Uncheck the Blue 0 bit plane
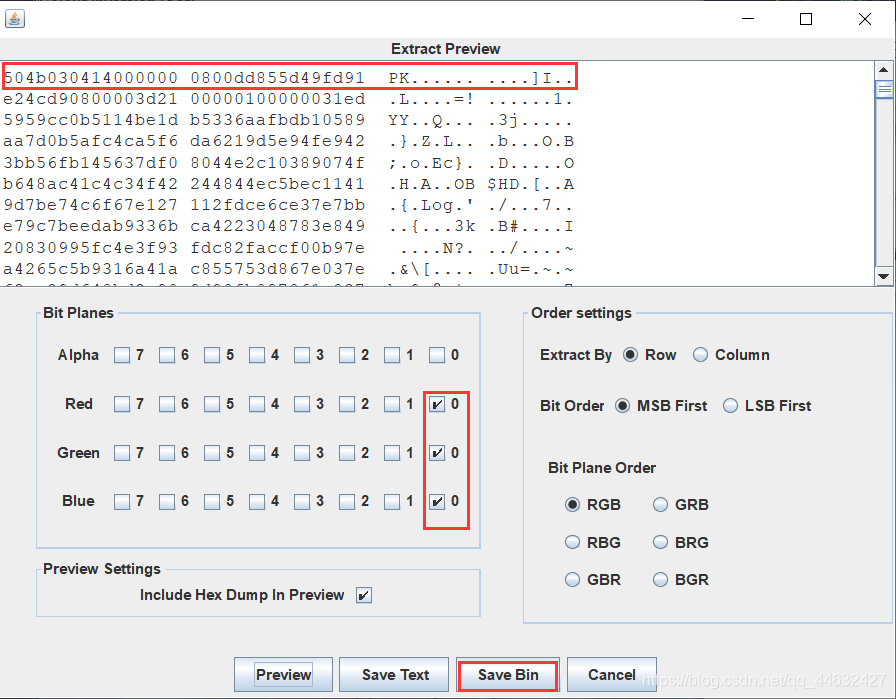The image size is (896, 699). click(x=437, y=501)
